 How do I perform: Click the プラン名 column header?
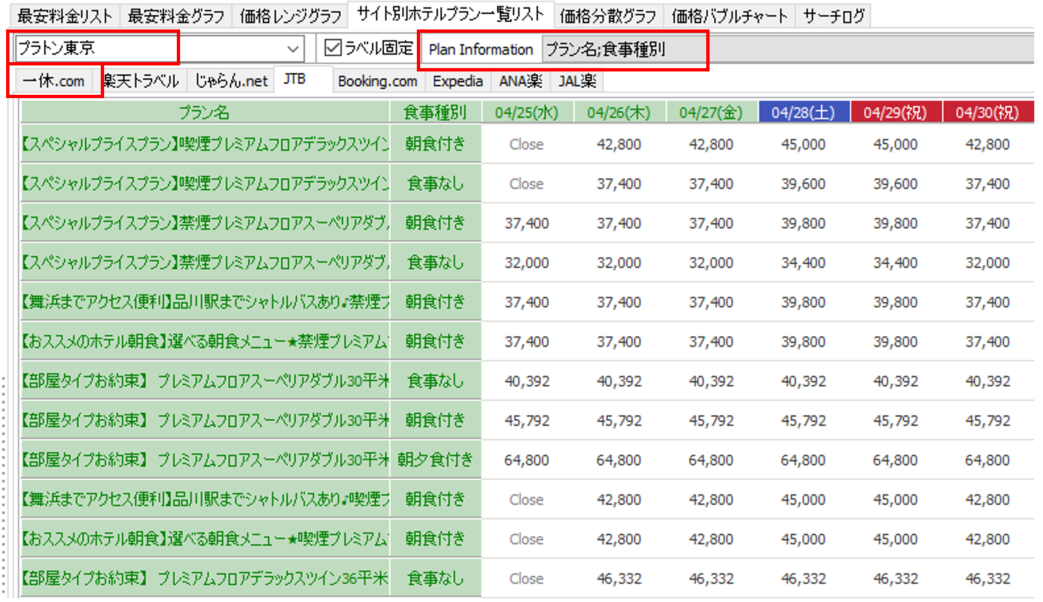pos(204,112)
